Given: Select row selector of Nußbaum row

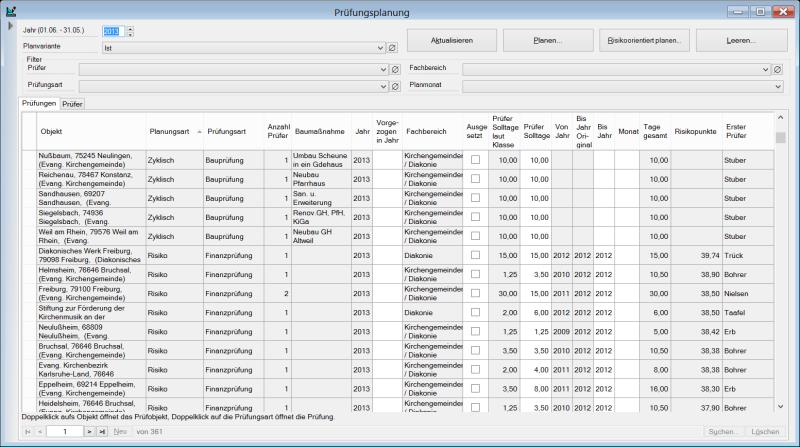Looking at the screenshot, I should [x=29, y=160].
